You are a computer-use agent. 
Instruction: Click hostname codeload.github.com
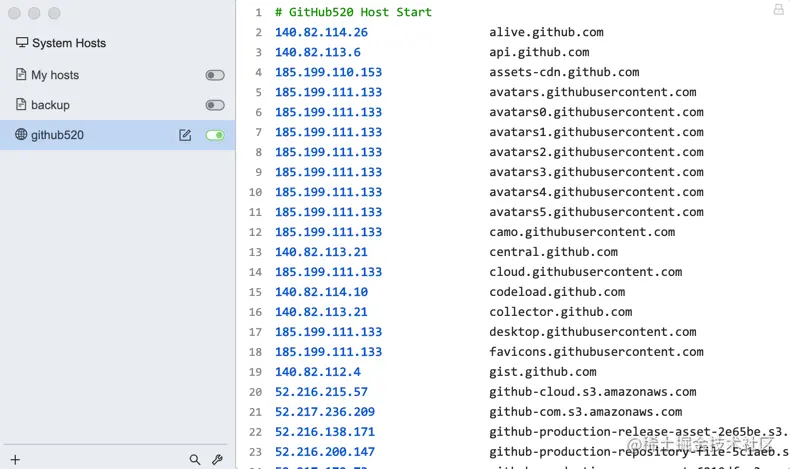coord(557,292)
